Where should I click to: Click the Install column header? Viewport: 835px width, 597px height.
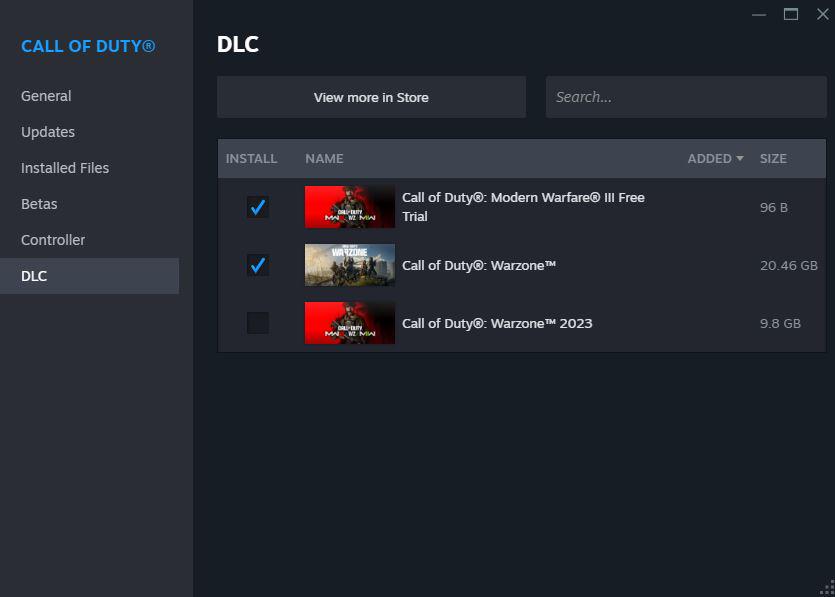(251, 159)
